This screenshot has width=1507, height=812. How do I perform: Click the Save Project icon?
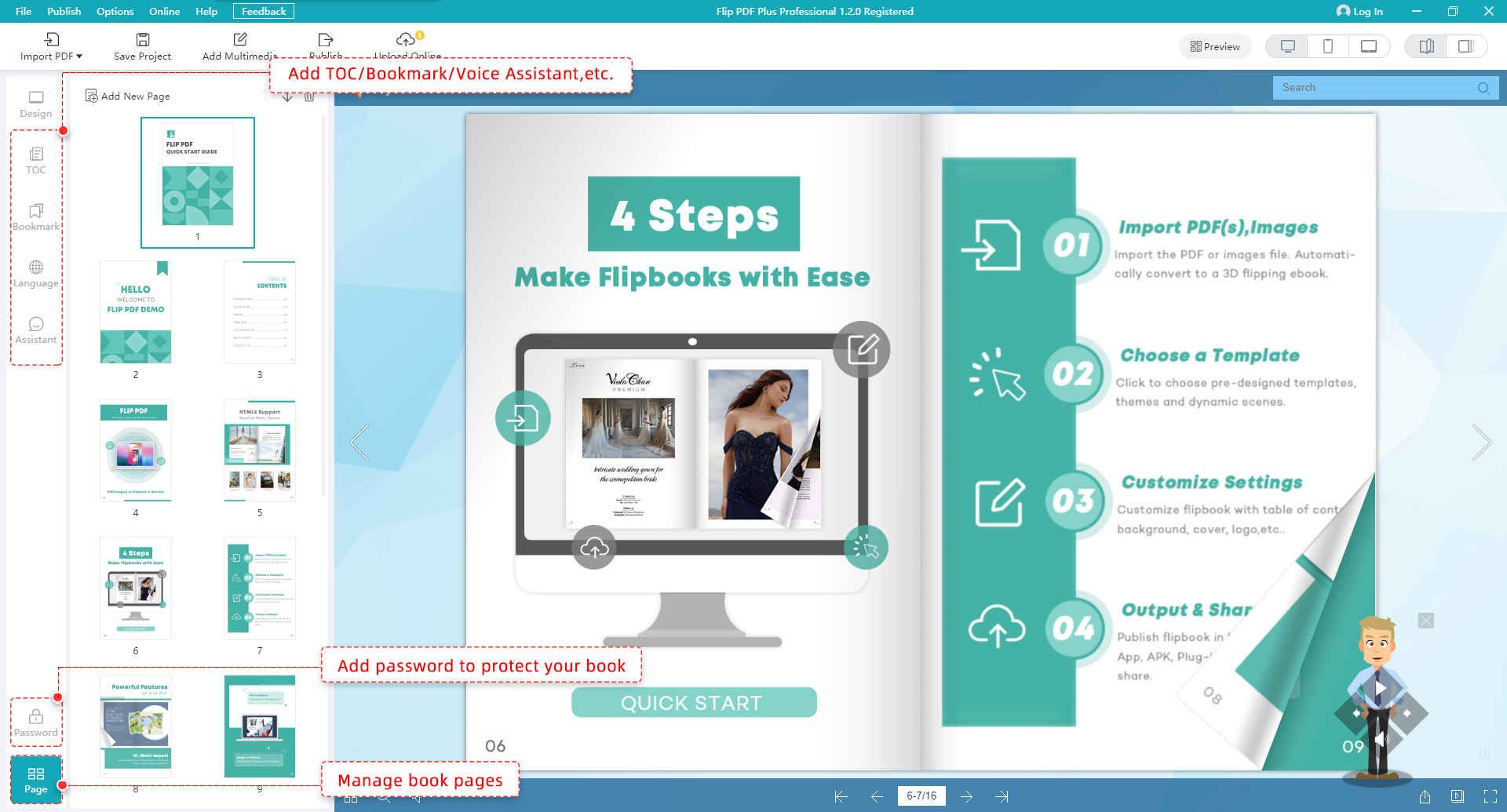(142, 40)
